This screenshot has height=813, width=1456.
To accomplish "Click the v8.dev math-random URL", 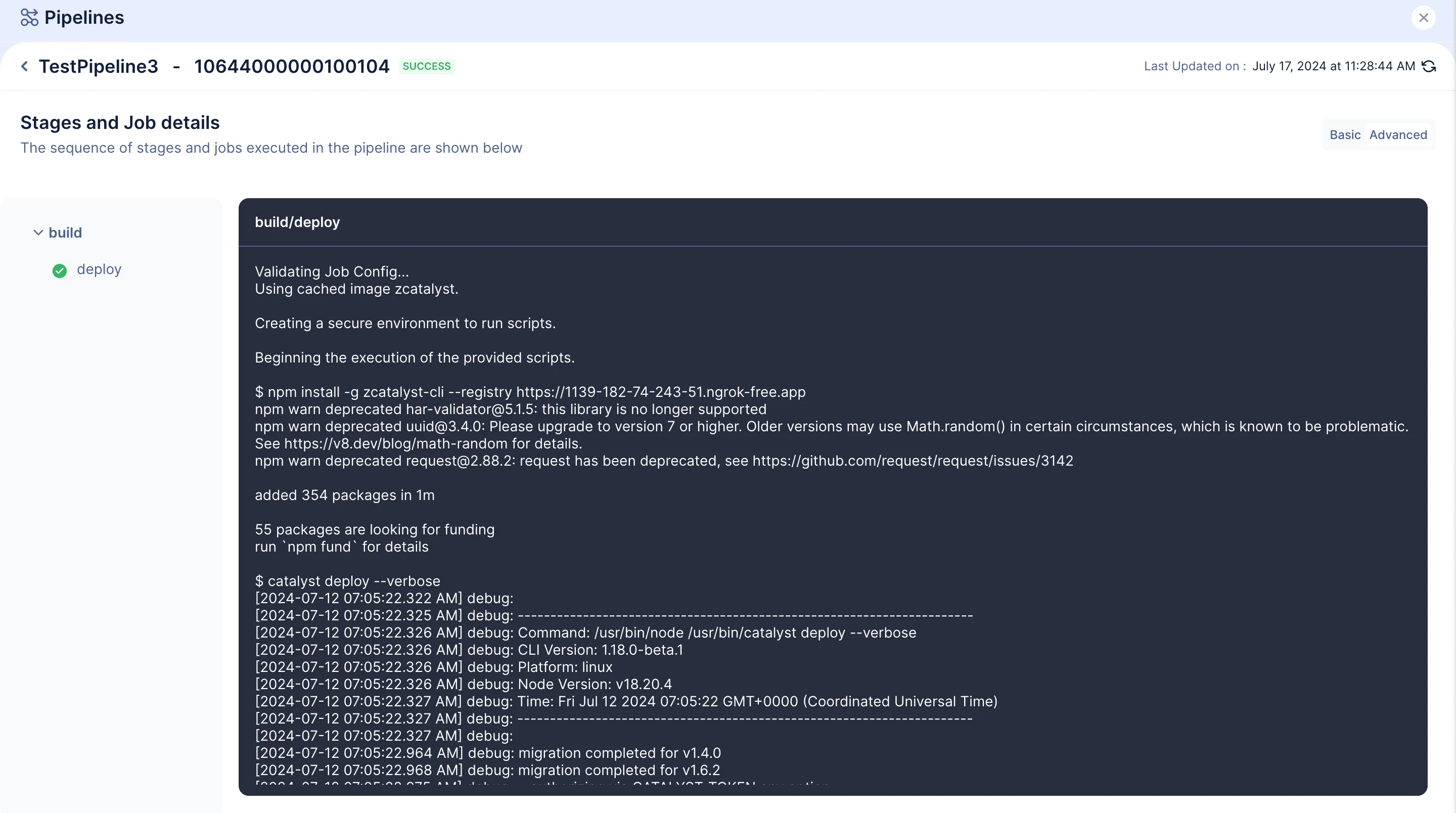I will tap(395, 443).
